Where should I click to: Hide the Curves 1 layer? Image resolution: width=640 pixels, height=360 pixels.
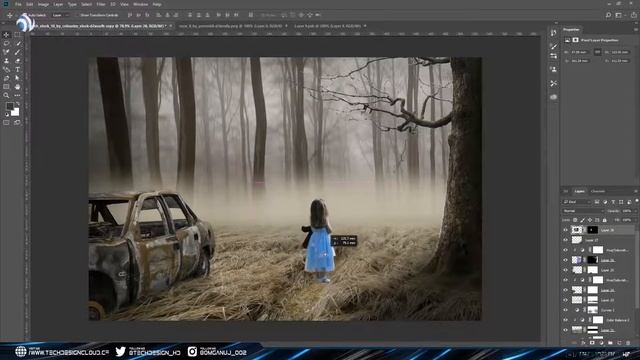565,310
